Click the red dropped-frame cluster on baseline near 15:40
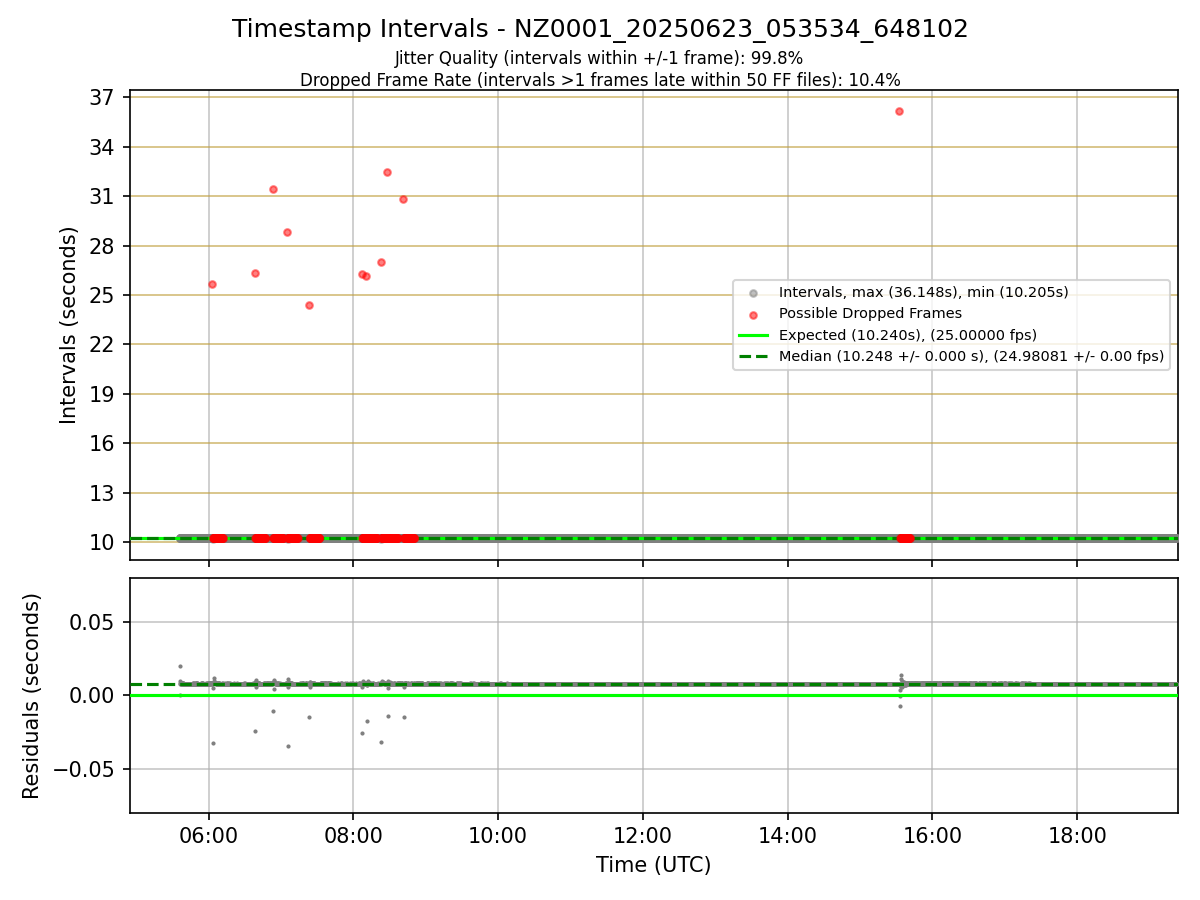 [x=905, y=538]
